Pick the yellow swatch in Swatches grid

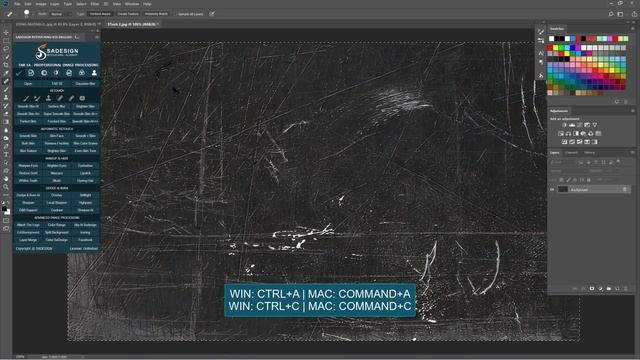click(x=556, y=48)
